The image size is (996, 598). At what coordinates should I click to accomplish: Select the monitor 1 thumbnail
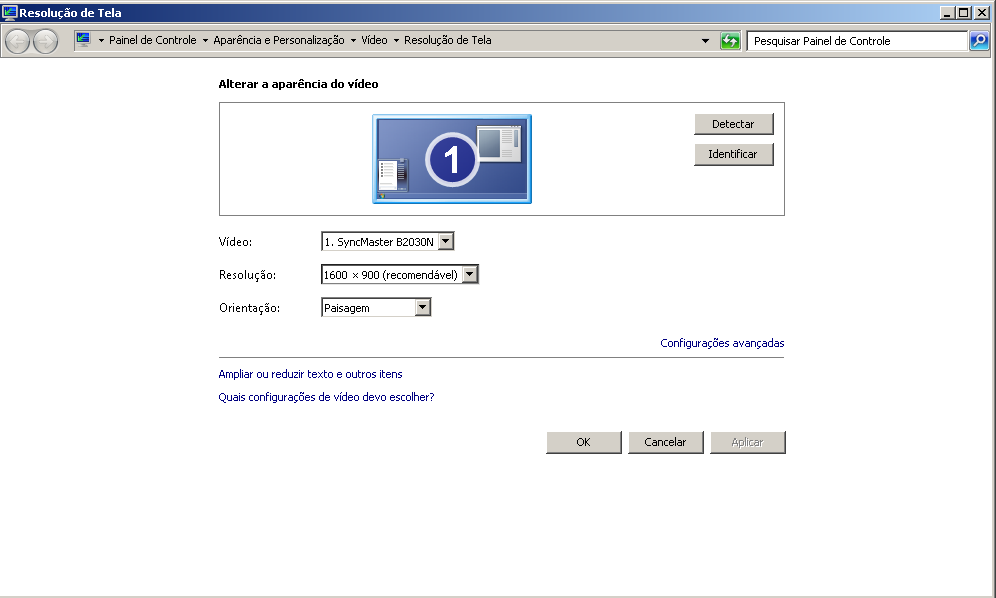point(452,159)
